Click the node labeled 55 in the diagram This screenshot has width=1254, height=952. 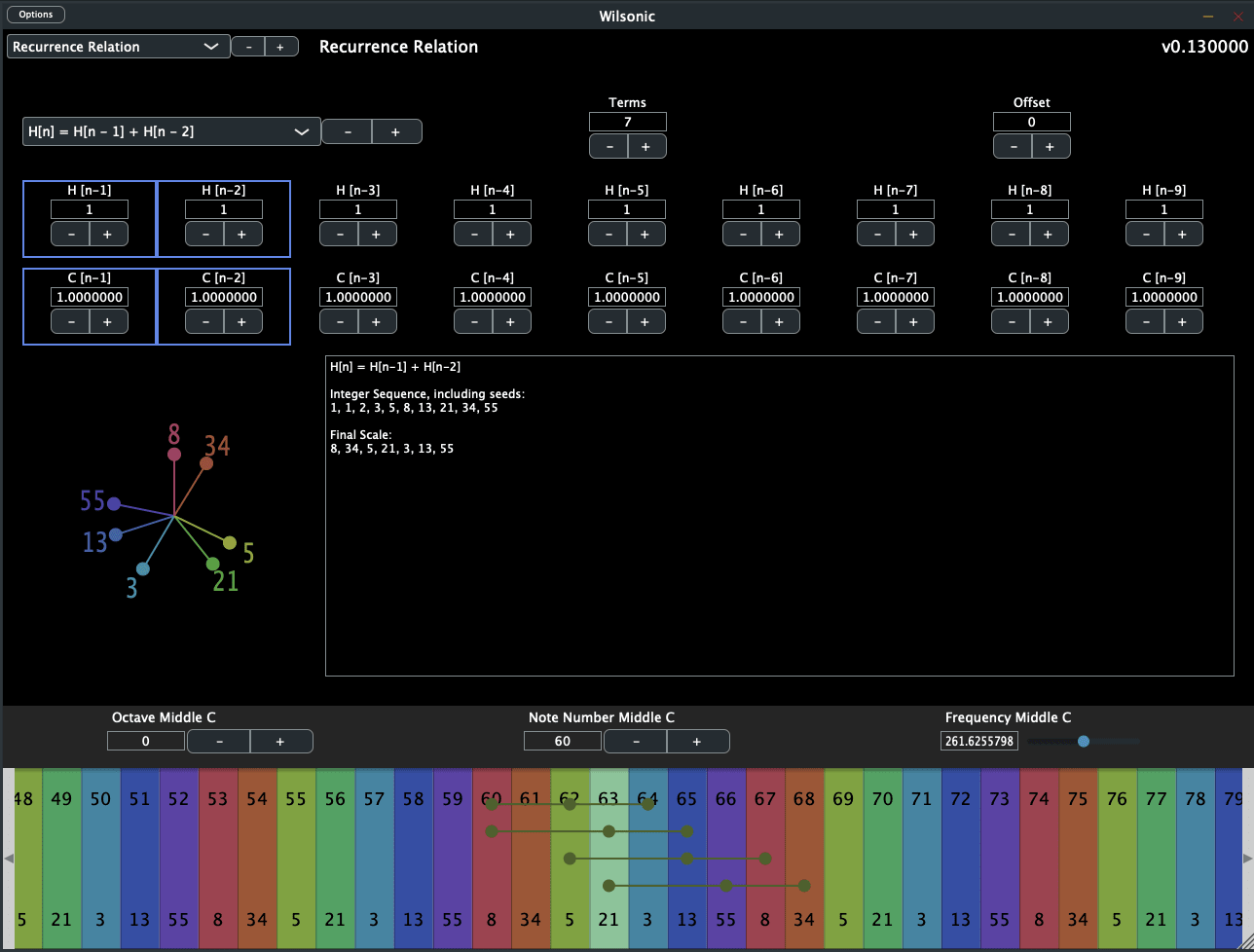114,503
